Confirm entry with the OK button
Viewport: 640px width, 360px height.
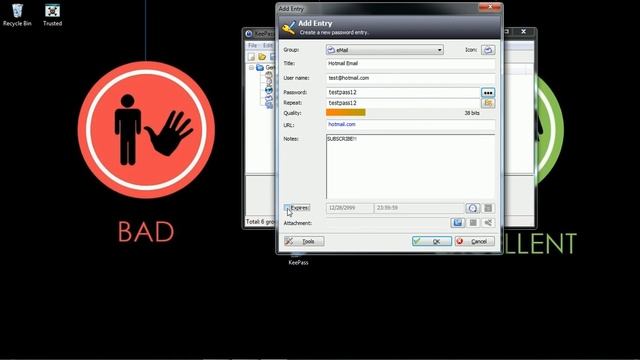[x=432, y=241]
